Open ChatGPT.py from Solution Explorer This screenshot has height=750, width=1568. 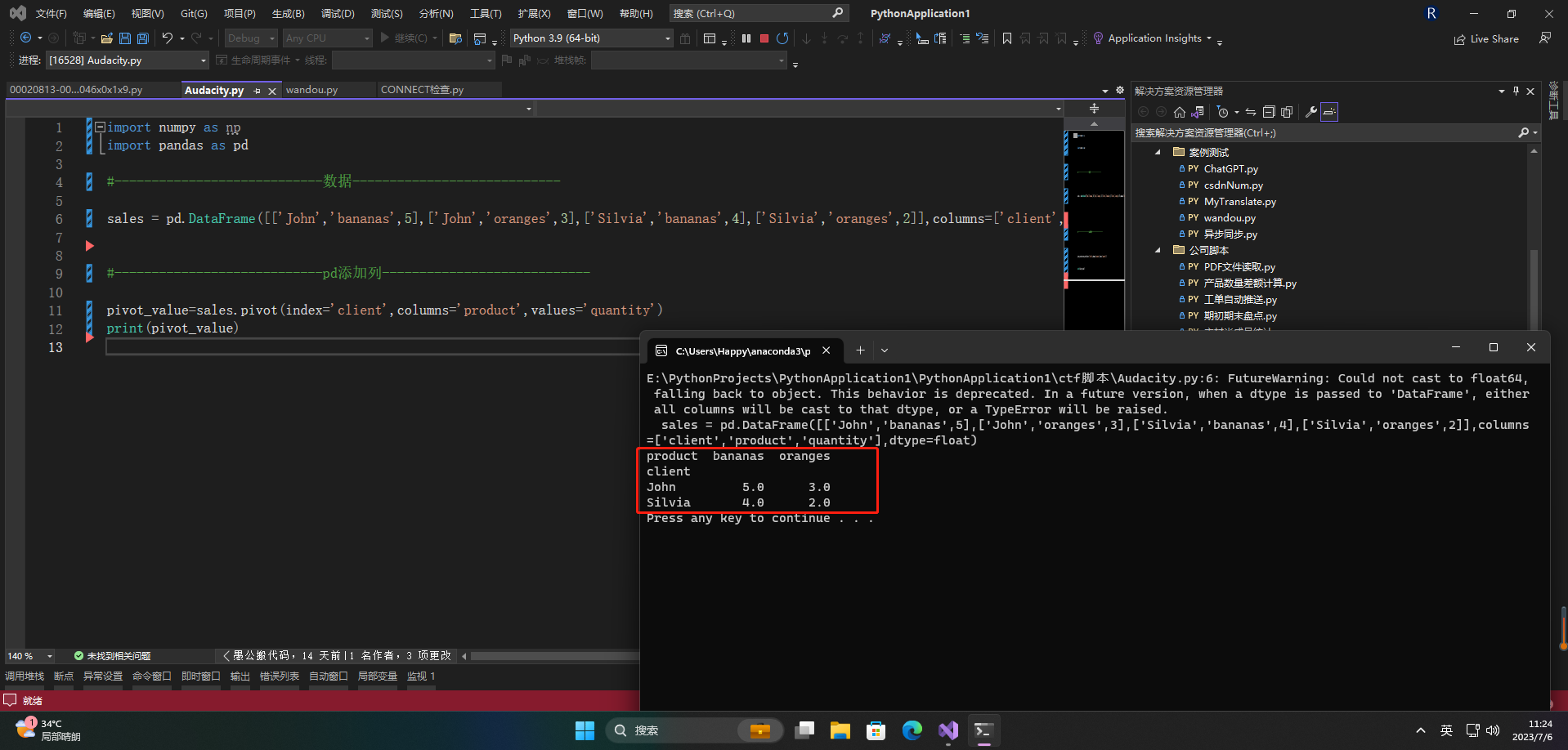[x=1230, y=169]
